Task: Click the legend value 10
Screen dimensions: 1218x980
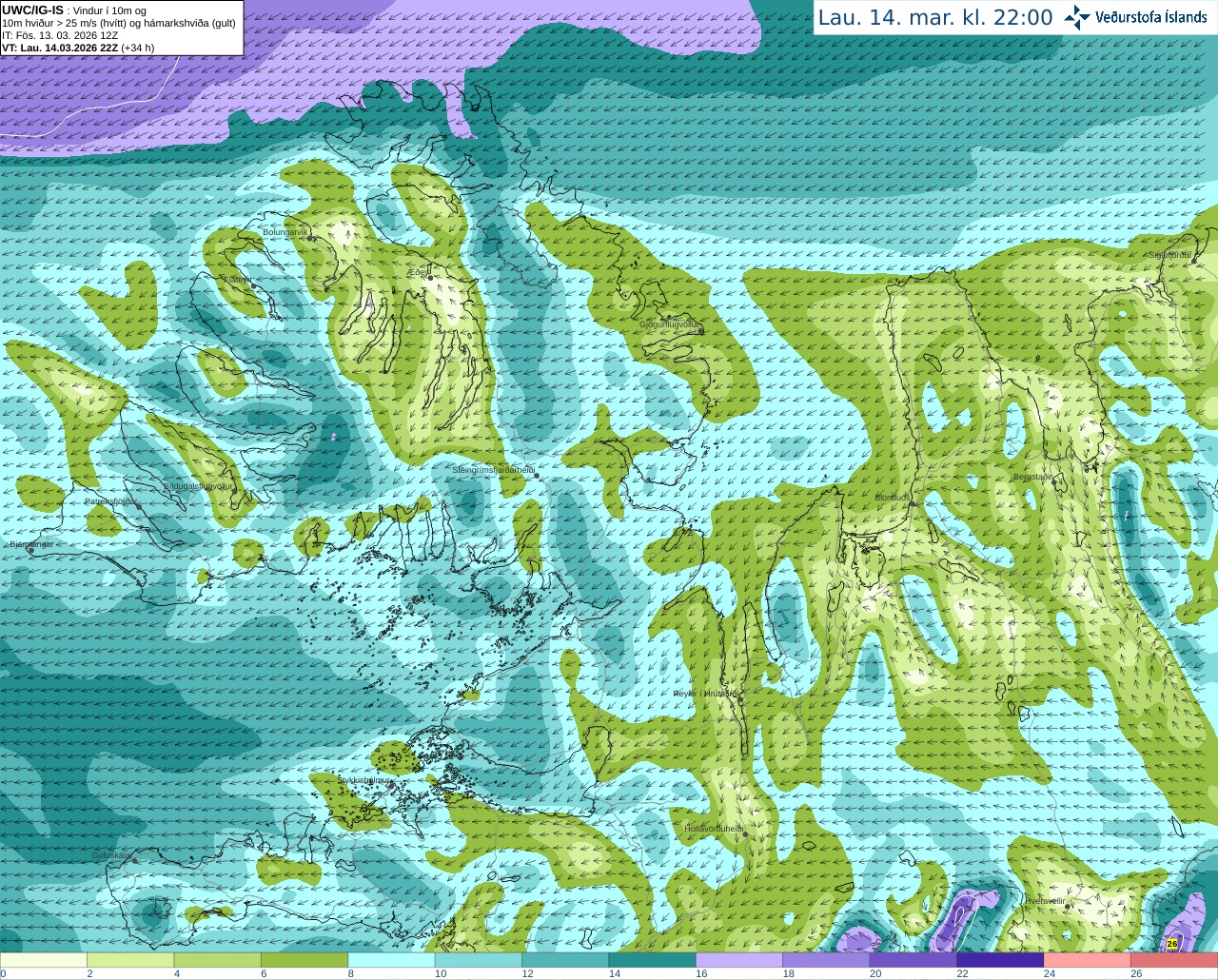Action: click(441, 974)
